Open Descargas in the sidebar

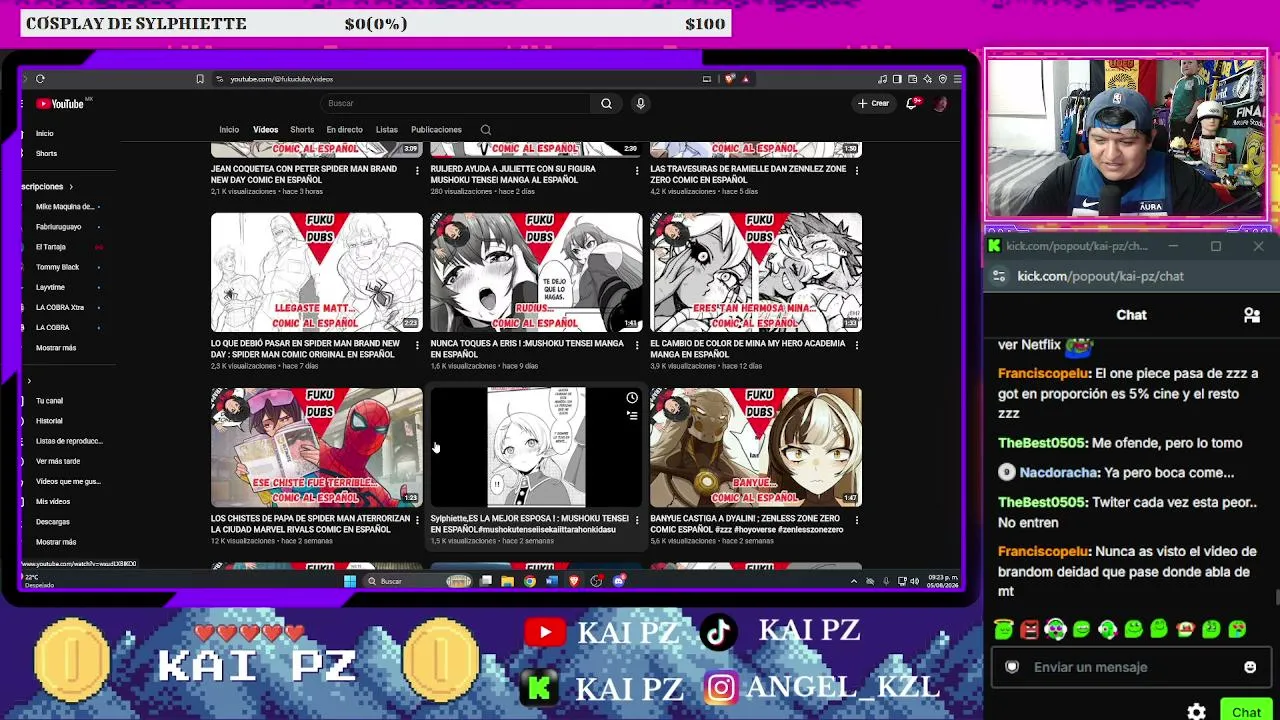[x=53, y=521]
